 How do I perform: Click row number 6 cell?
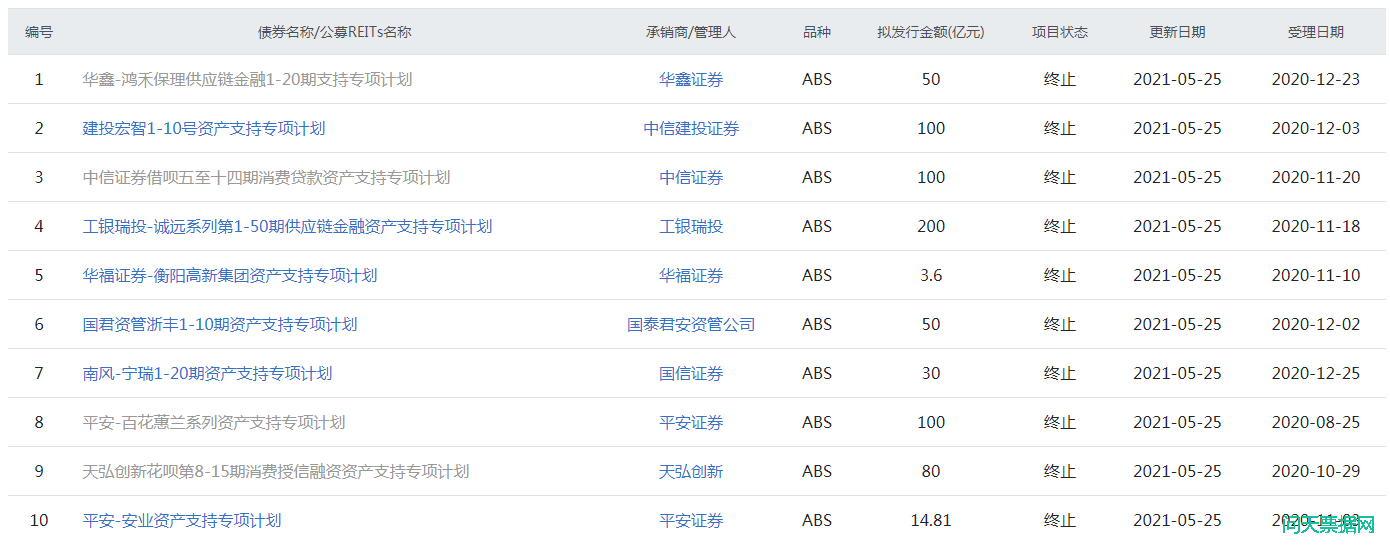tap(39, 324)
